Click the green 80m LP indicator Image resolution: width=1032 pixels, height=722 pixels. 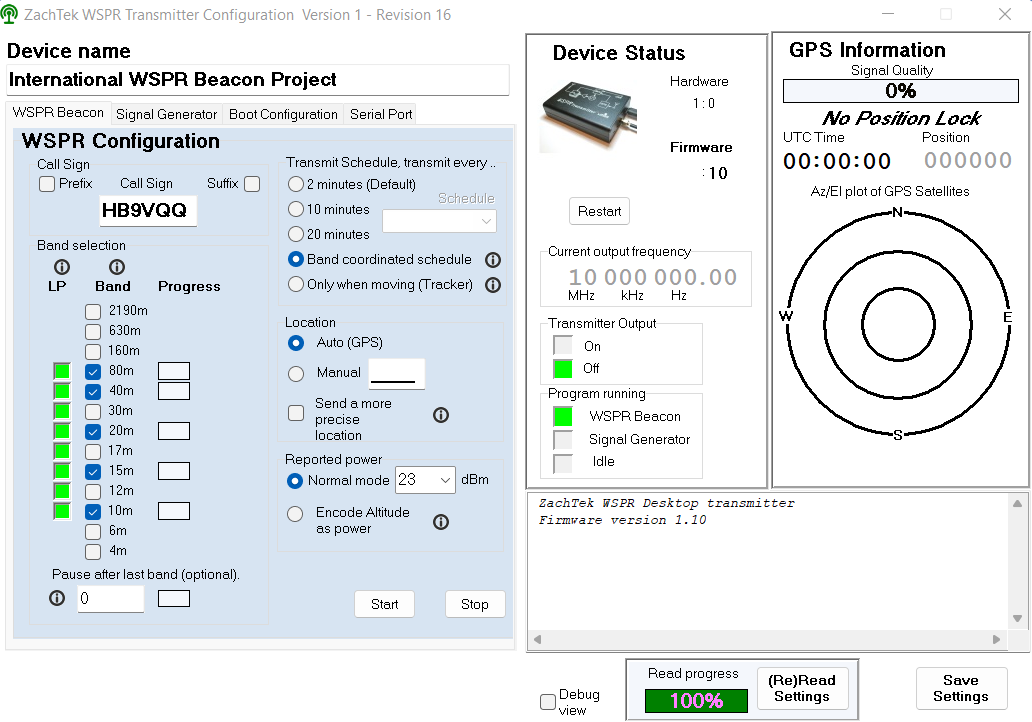(x=62, y=371)
